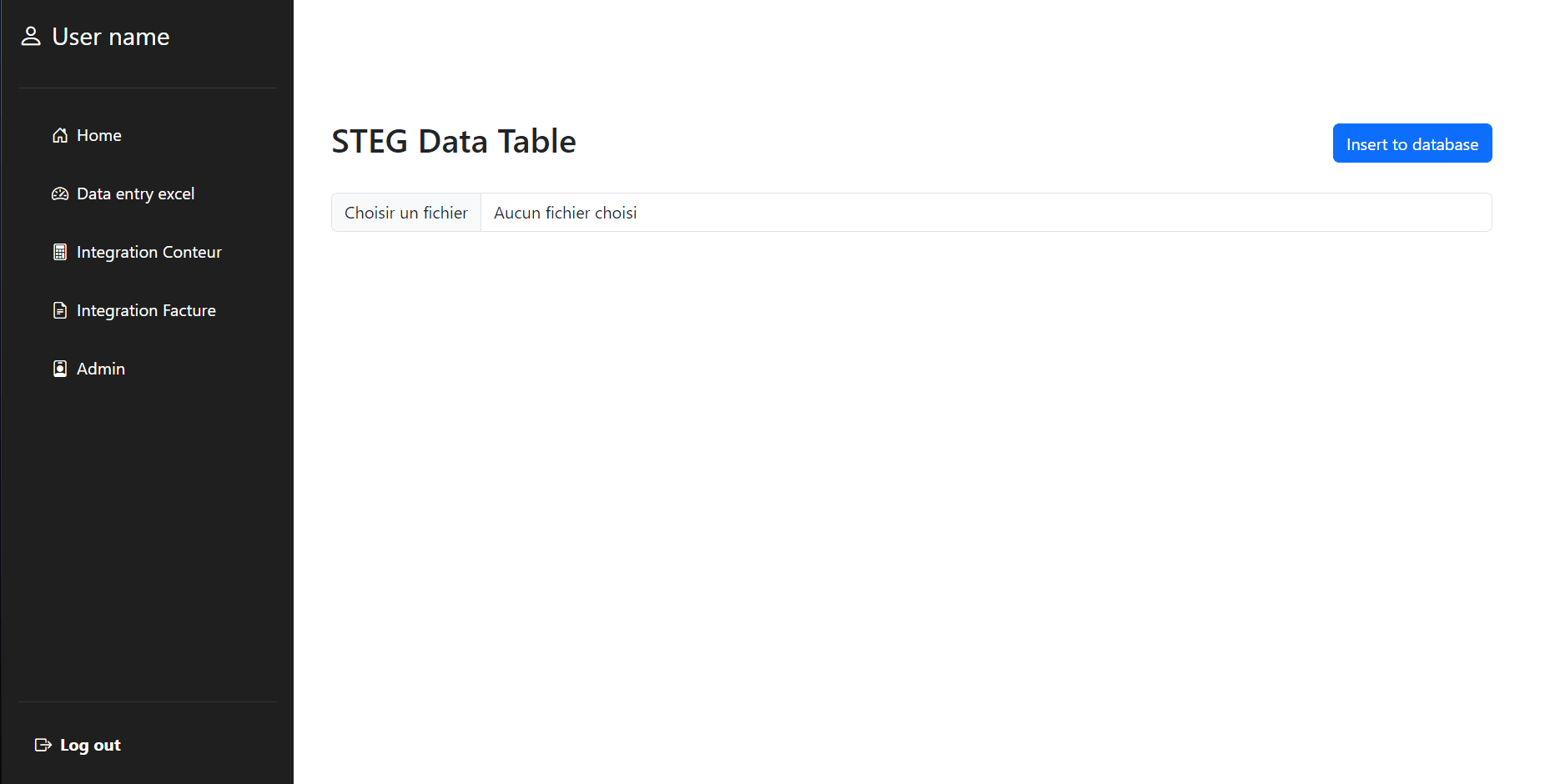1560x784 pixels.
Task: Click the divider line above Log out
Action: point(147,702)
